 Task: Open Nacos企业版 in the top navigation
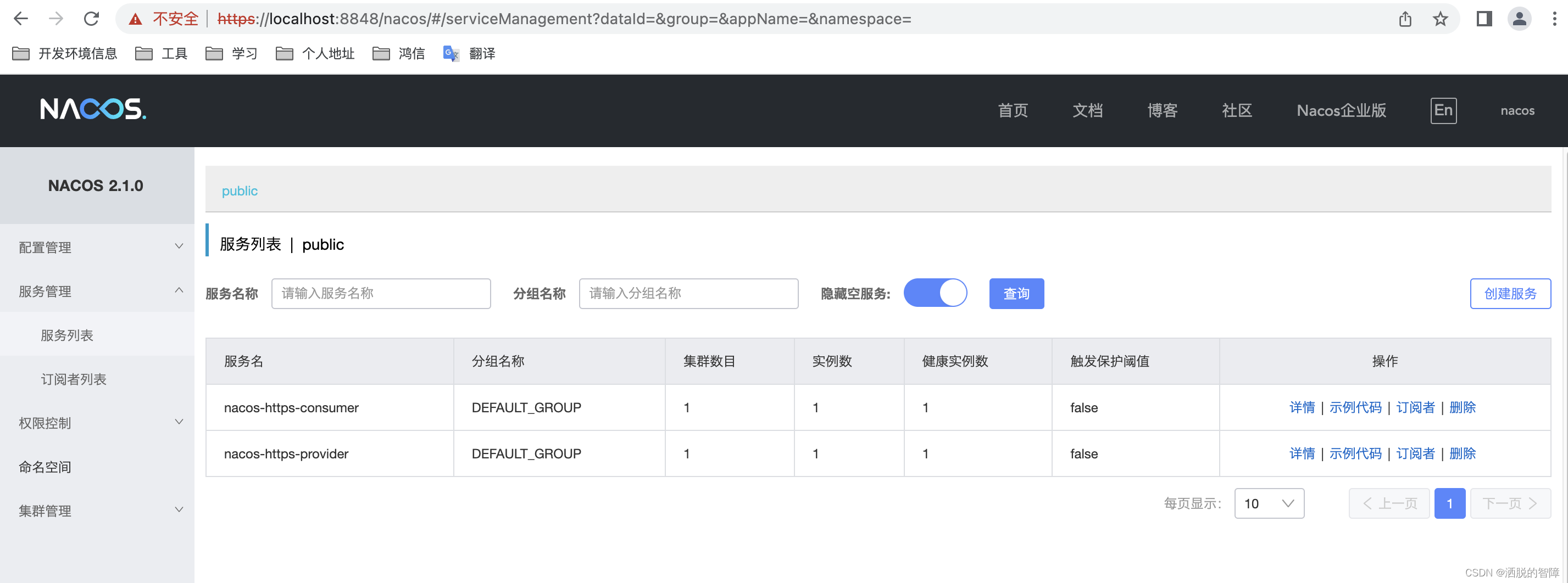coord(1341,111)
